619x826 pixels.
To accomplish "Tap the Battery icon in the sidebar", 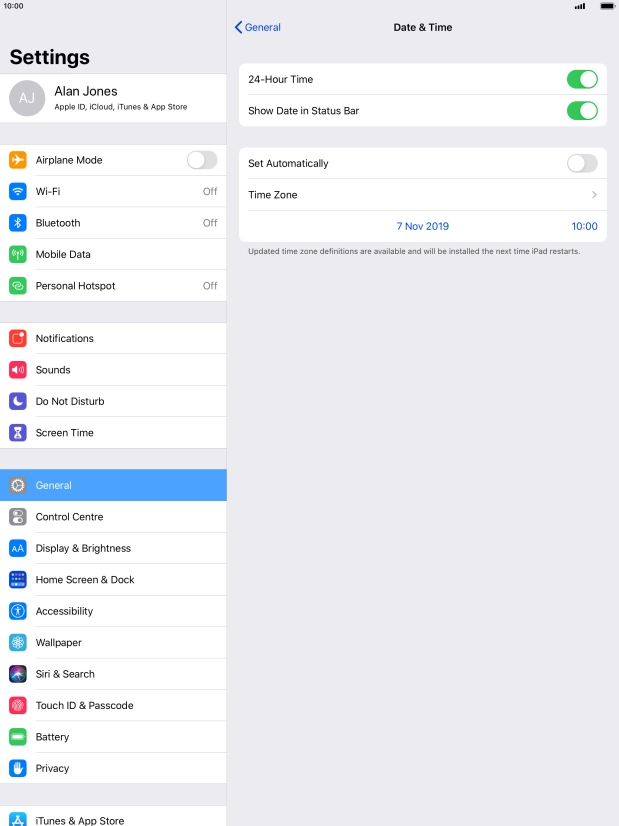I will (x=18, y=736).
